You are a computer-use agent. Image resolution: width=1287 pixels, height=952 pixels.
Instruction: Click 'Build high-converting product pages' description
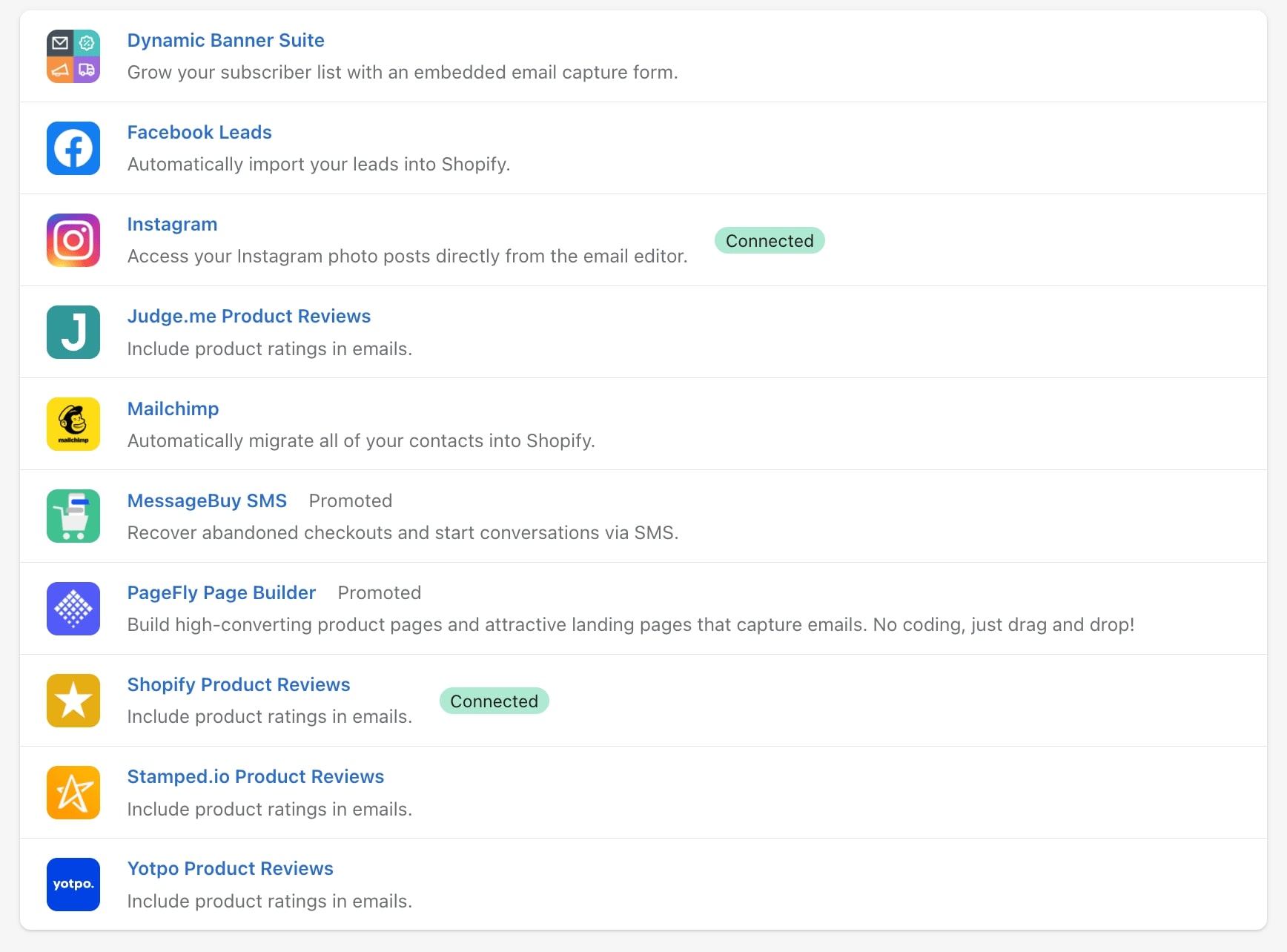tap(631, 624)
